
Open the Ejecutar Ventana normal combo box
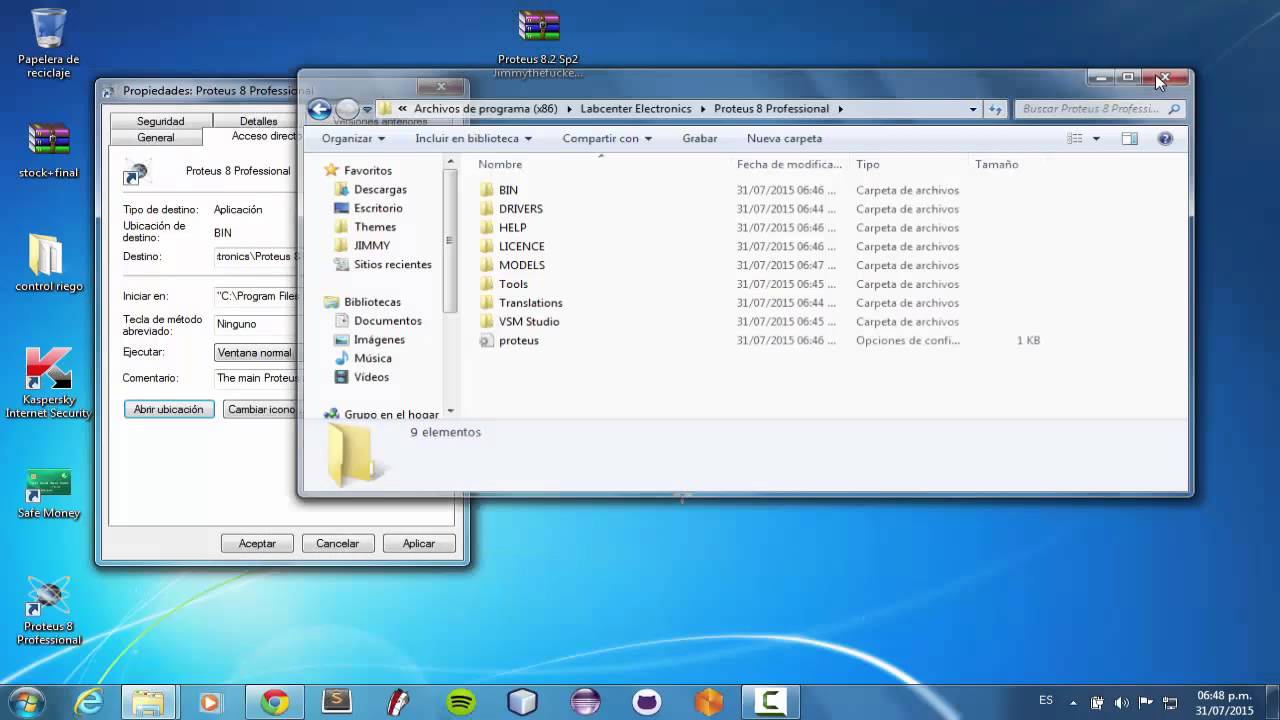[x=257, y=352]
